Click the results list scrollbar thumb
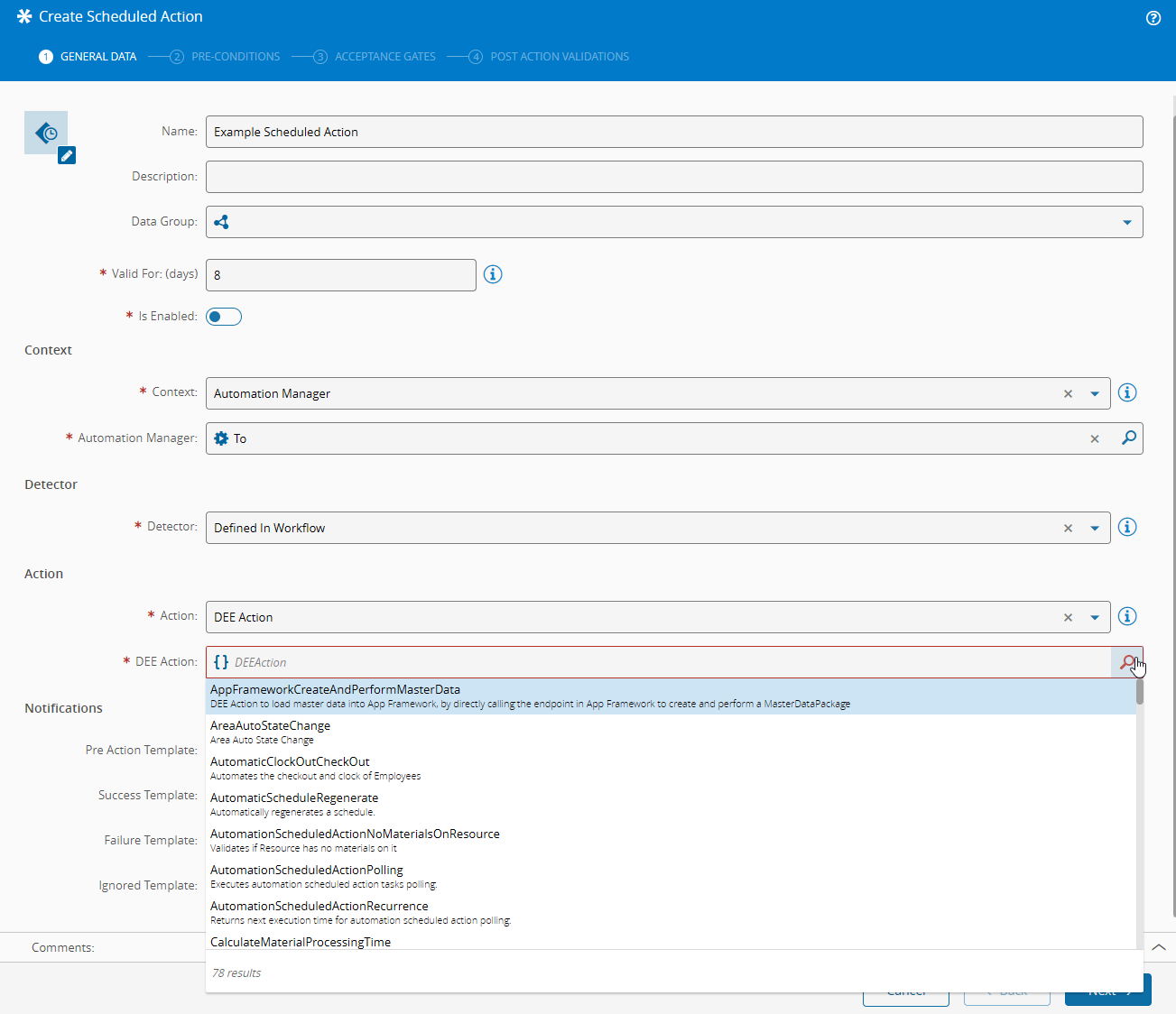This screenshot has width=1176, height=1014. (x=1140, y=692)
